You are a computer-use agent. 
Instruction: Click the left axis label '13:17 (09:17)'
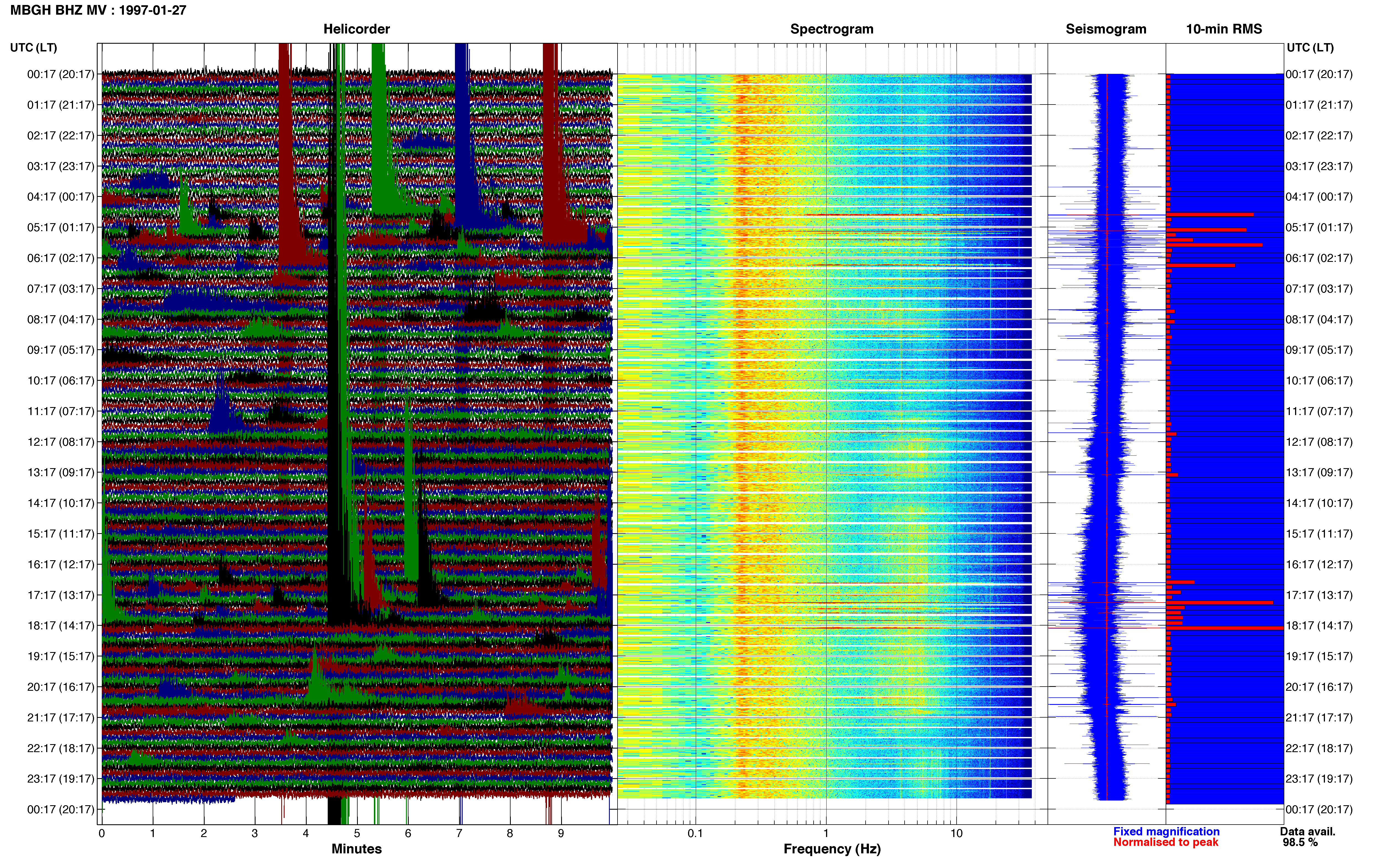point(61,473)
